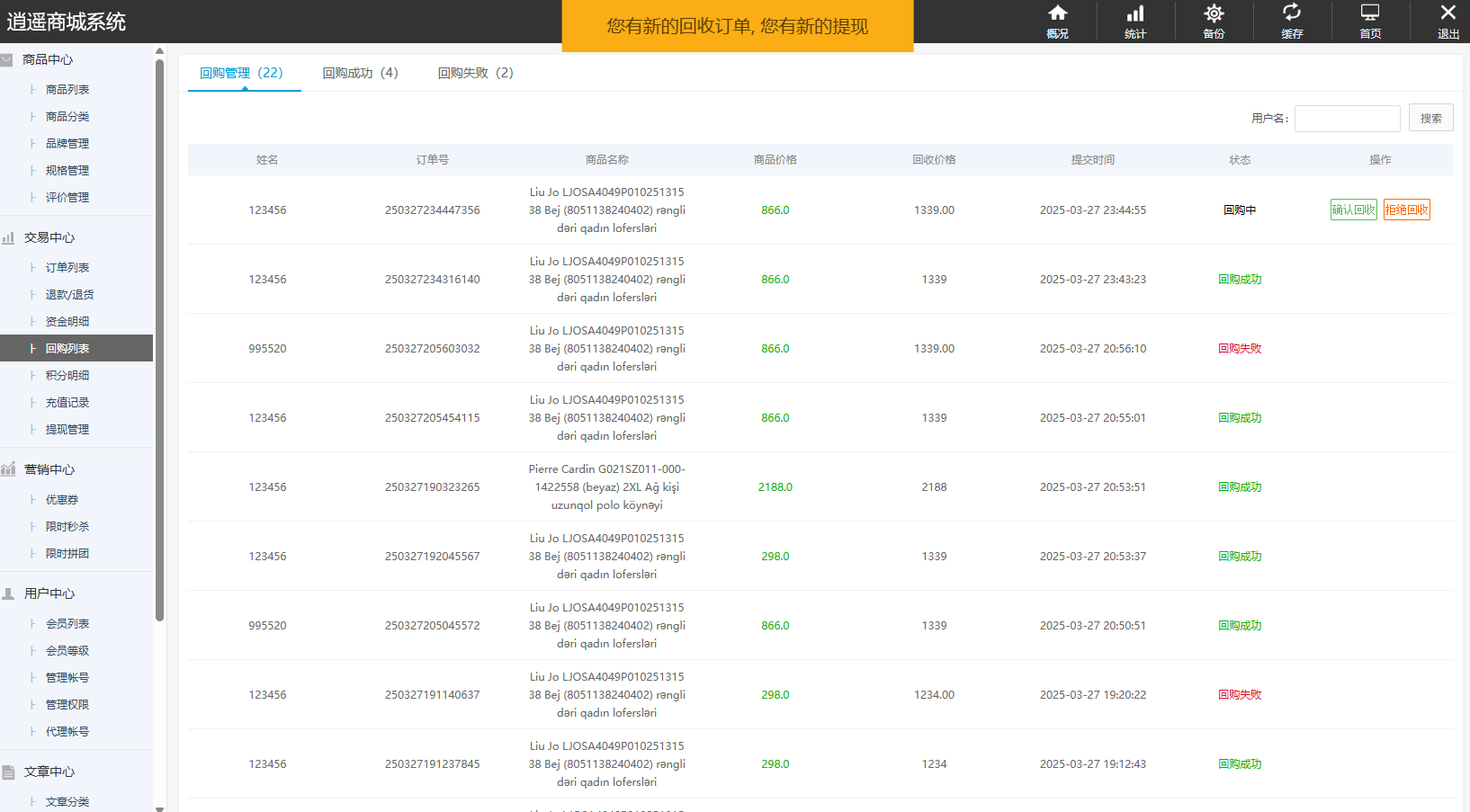Click the 统计 statistics bar chart icon

[1135, 13]
